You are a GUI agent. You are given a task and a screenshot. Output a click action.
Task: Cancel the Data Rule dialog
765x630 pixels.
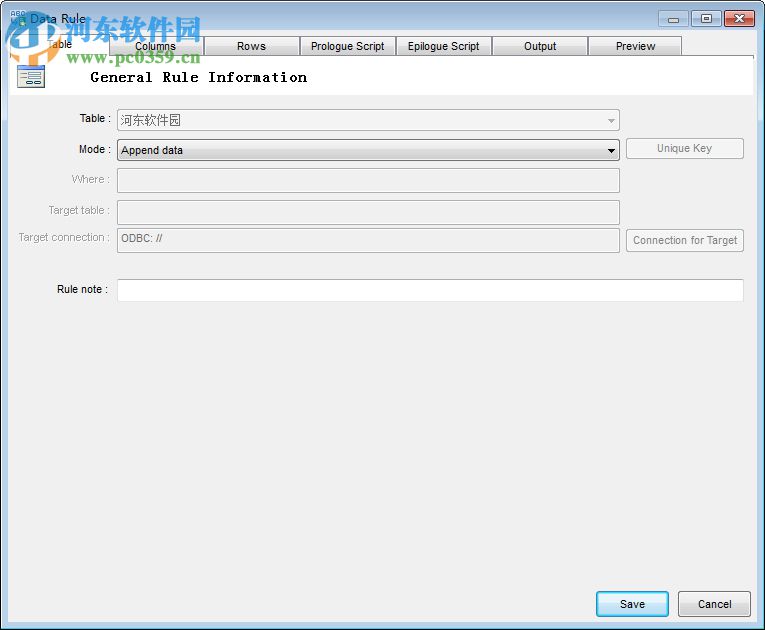coord(714,604)
